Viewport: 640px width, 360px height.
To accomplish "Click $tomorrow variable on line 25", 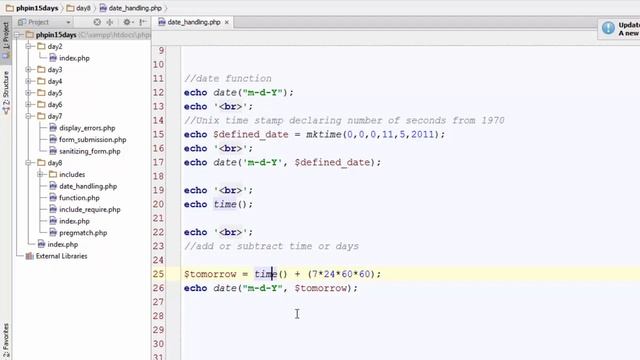I will [210, 274].
